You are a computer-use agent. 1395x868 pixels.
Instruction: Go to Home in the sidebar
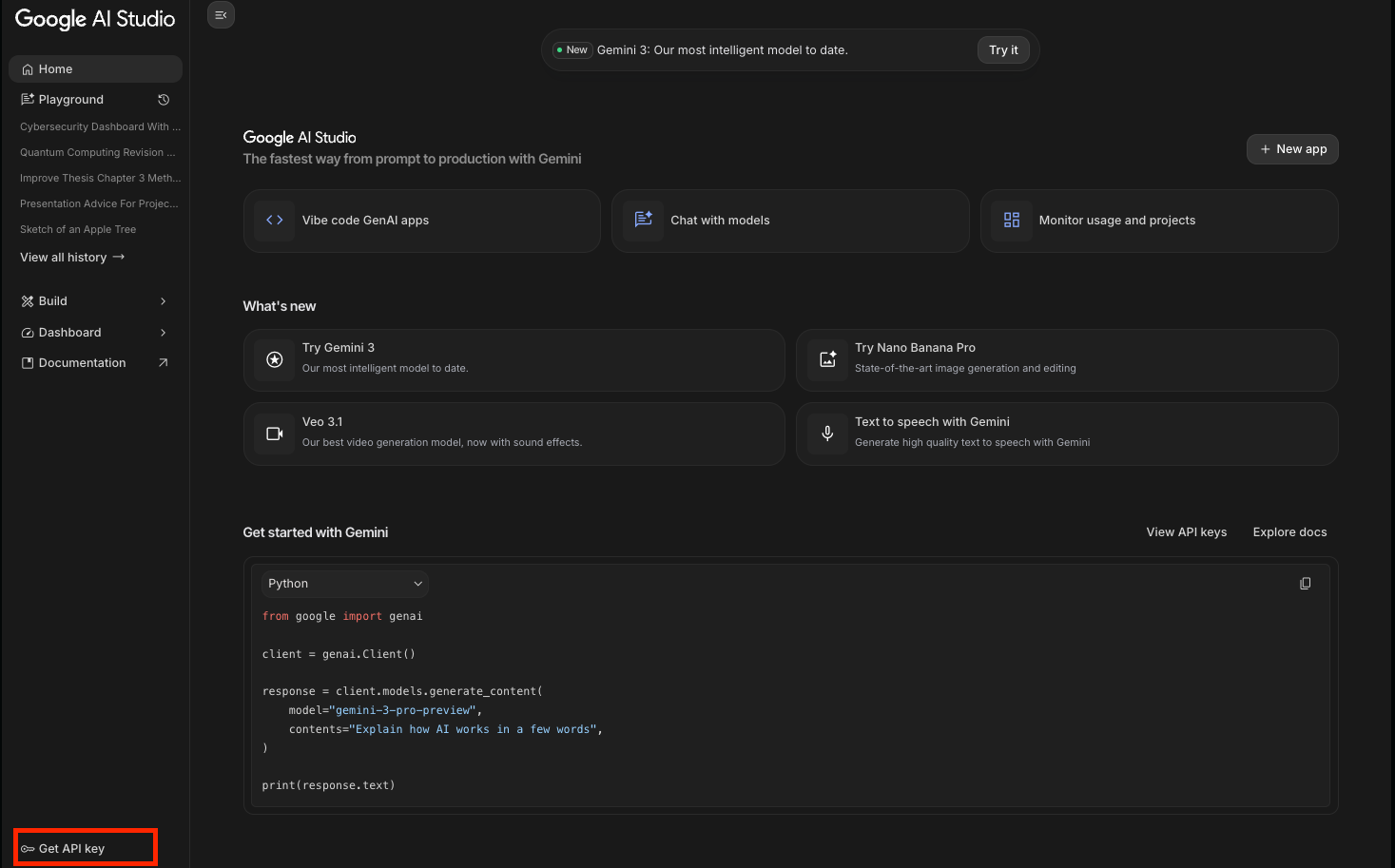[x=94, y=69]
